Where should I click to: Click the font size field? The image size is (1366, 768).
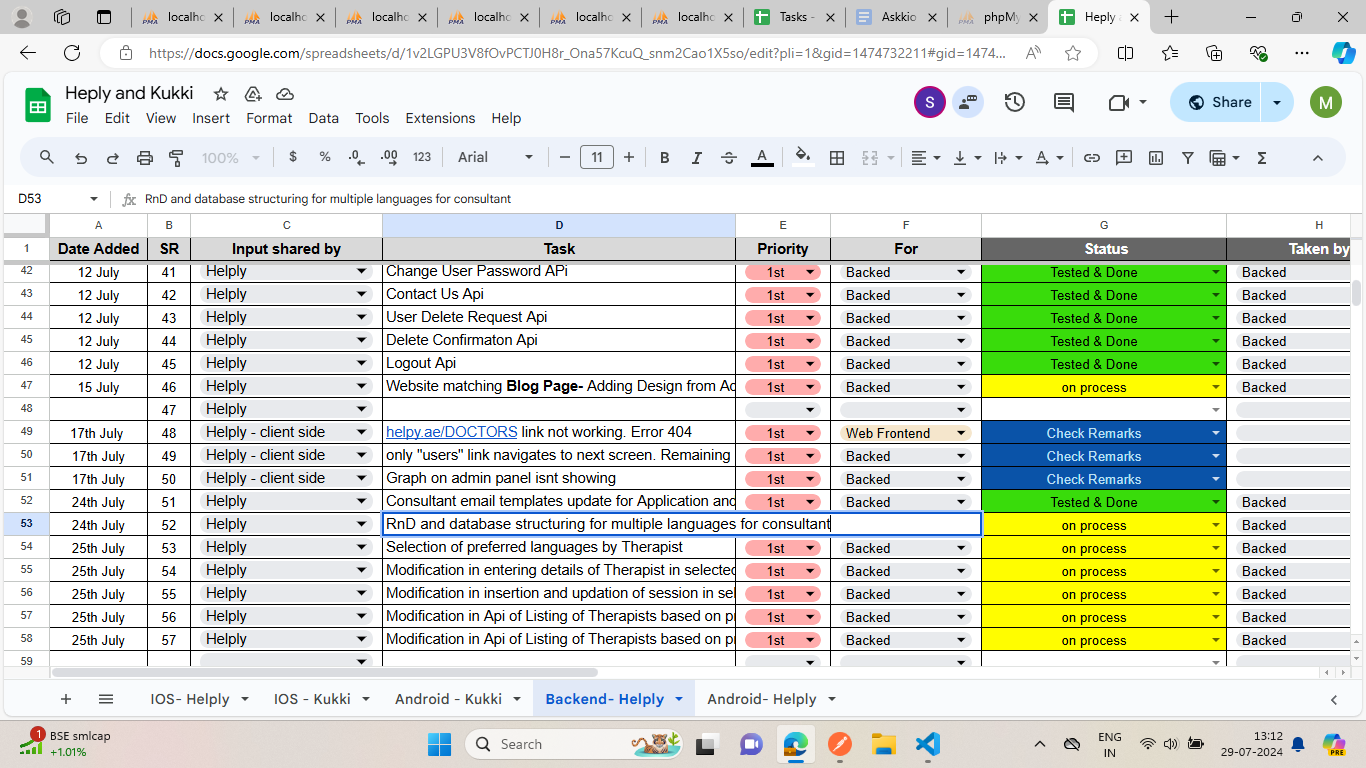(x=597, y=157)
